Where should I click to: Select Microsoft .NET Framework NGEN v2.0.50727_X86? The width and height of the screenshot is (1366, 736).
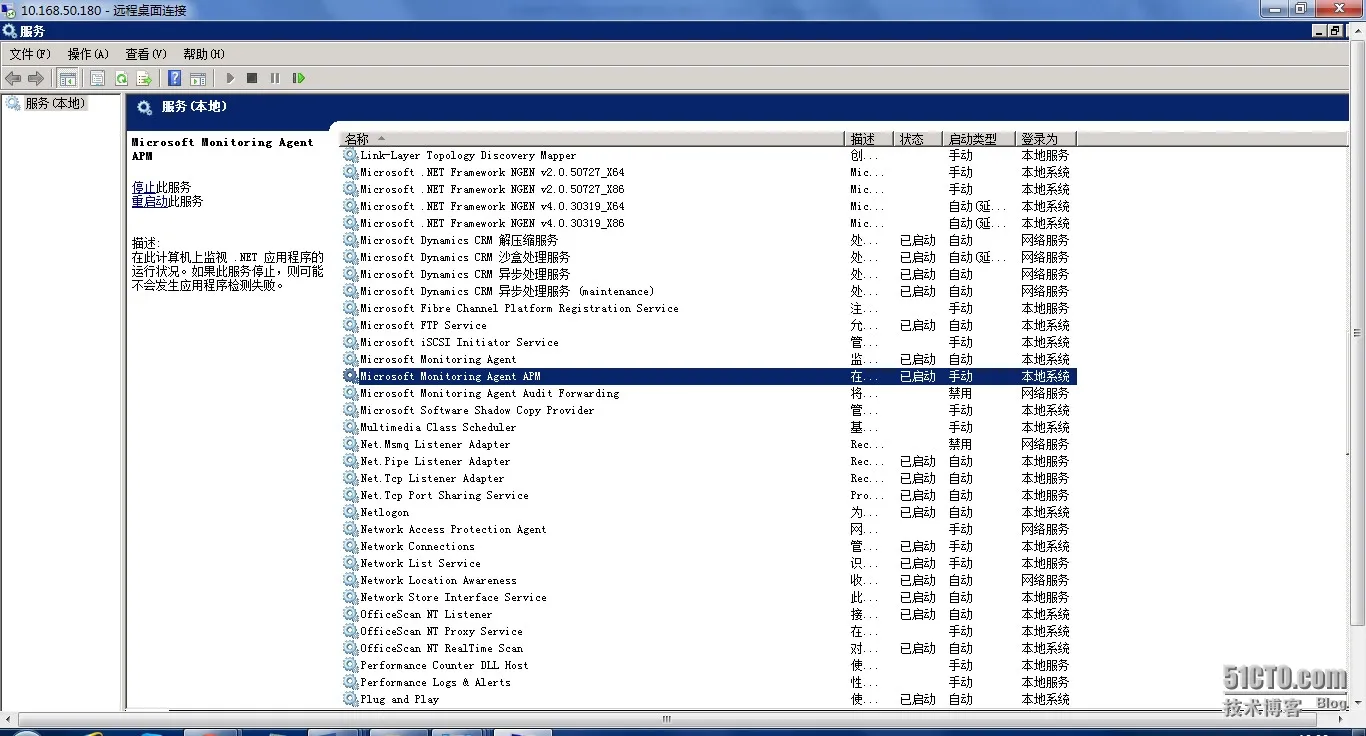[709, 189]
